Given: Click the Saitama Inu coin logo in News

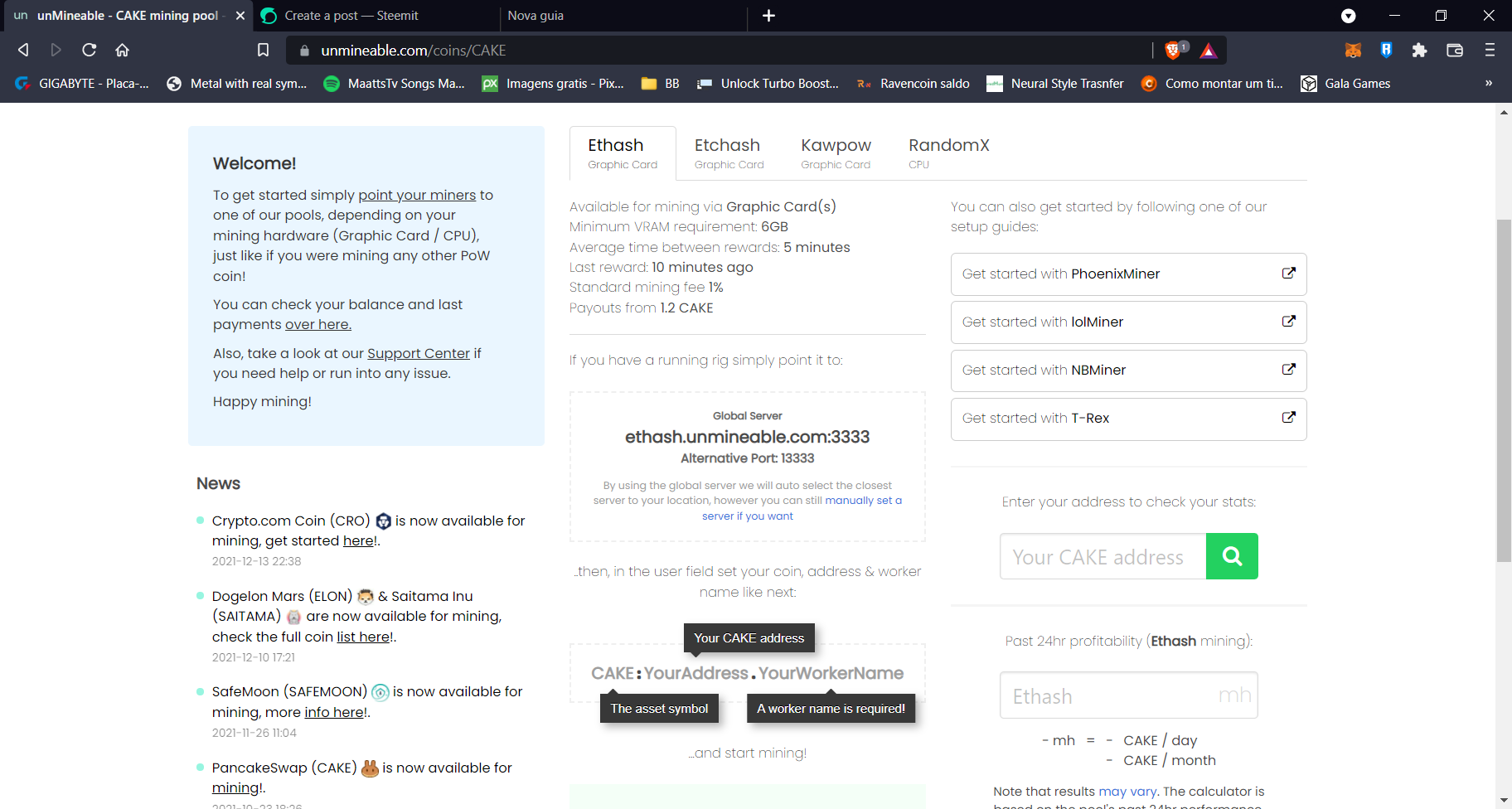Looking at the screenshot, I should point(293,617).
